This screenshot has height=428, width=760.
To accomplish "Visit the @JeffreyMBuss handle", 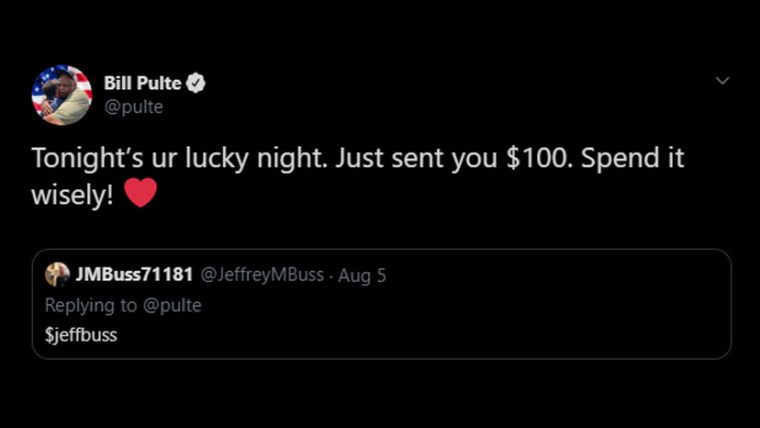I will tap(263, 275).
